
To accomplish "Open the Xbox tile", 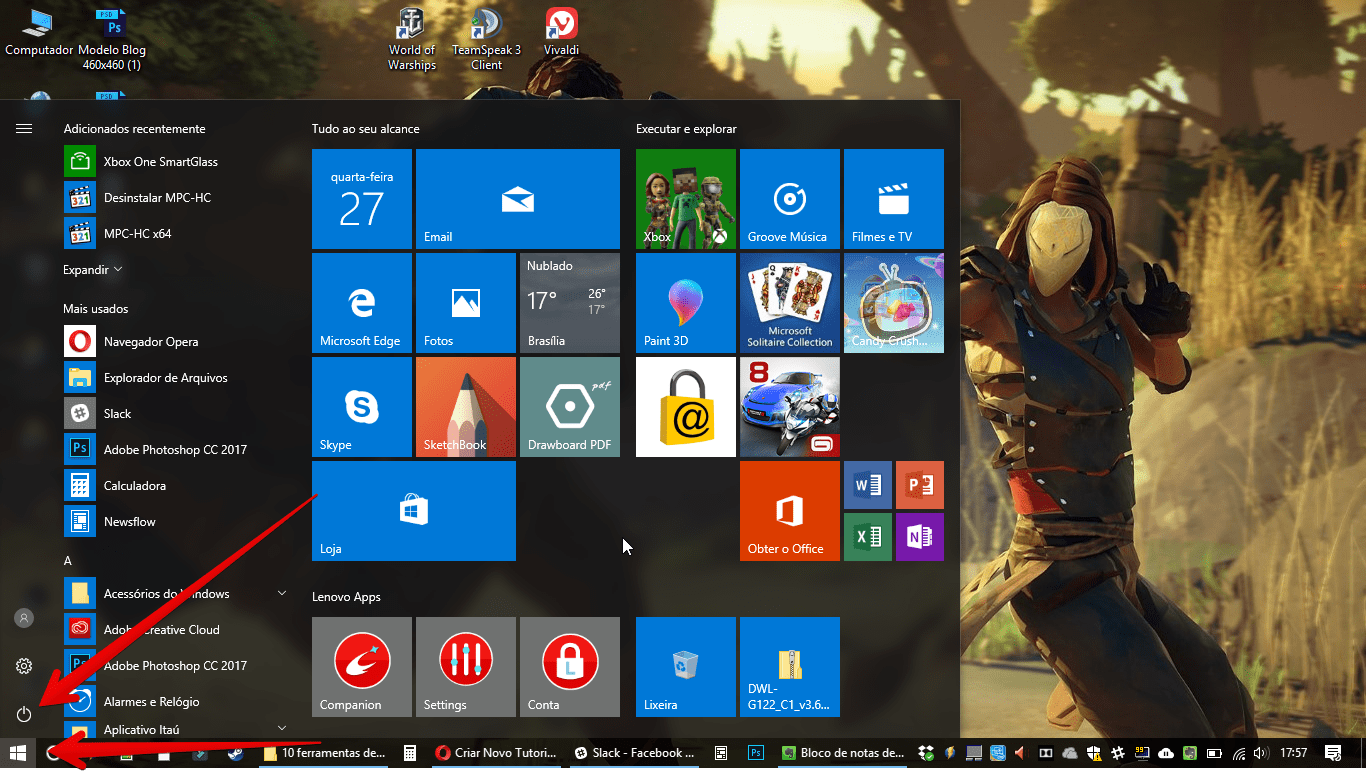I will pyautogui.click(x=686, y=199).
